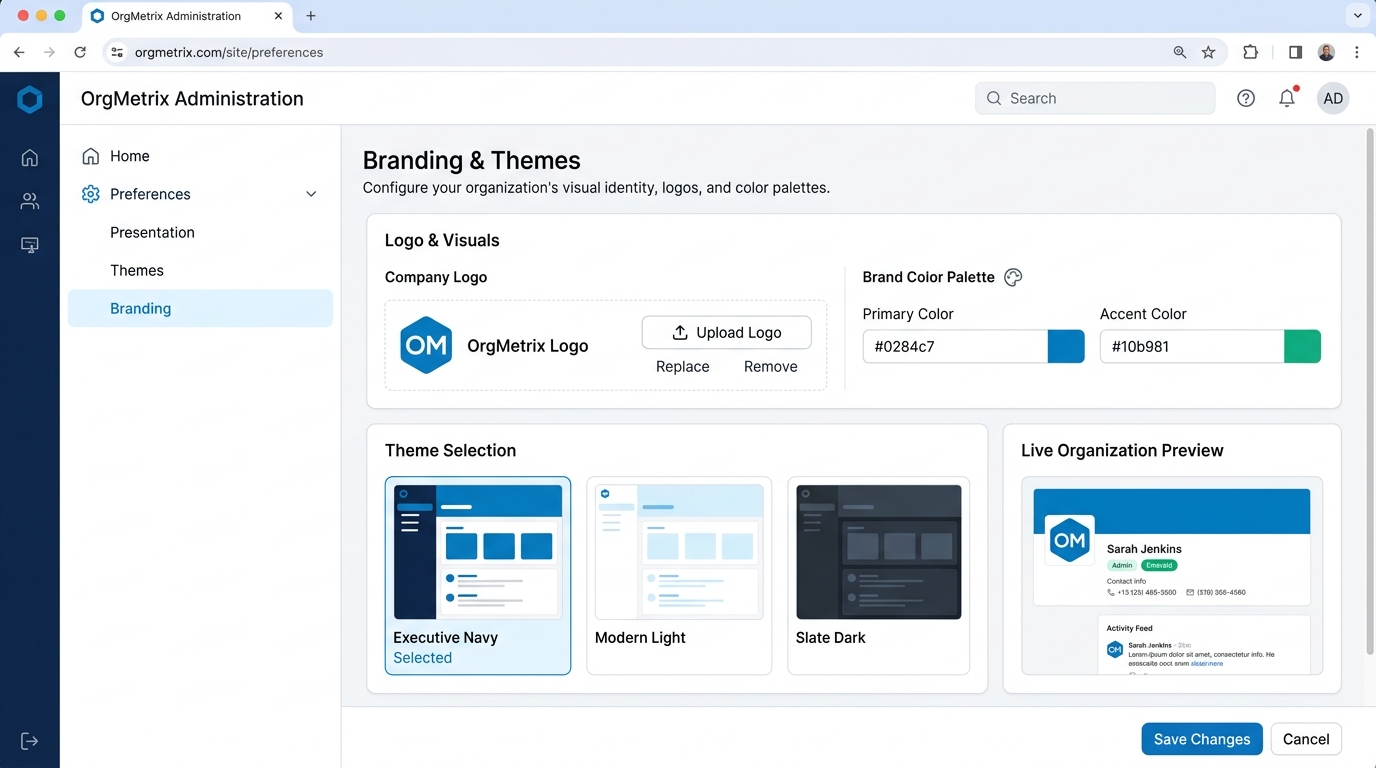The image size is (1376, 768).
Task: Click the OM company logo image
Action: pos(427,345)
